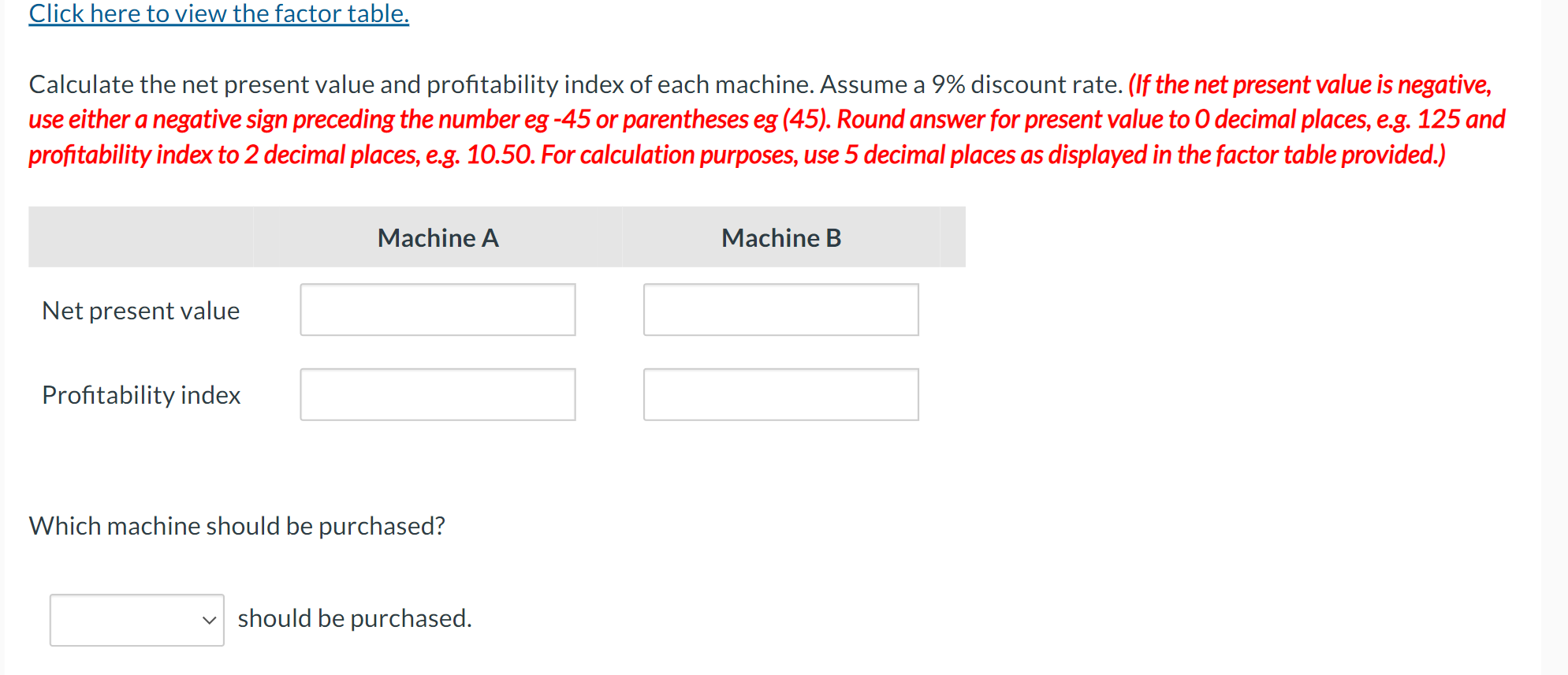Click the Profitability index row label
The height and width of the screenshot is (675, 1568).
coord(141,394)
